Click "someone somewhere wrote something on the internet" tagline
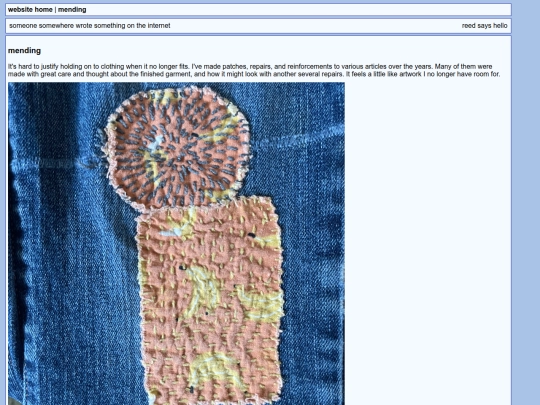This screenshot has height=405, width=540. tap(90, 25)
